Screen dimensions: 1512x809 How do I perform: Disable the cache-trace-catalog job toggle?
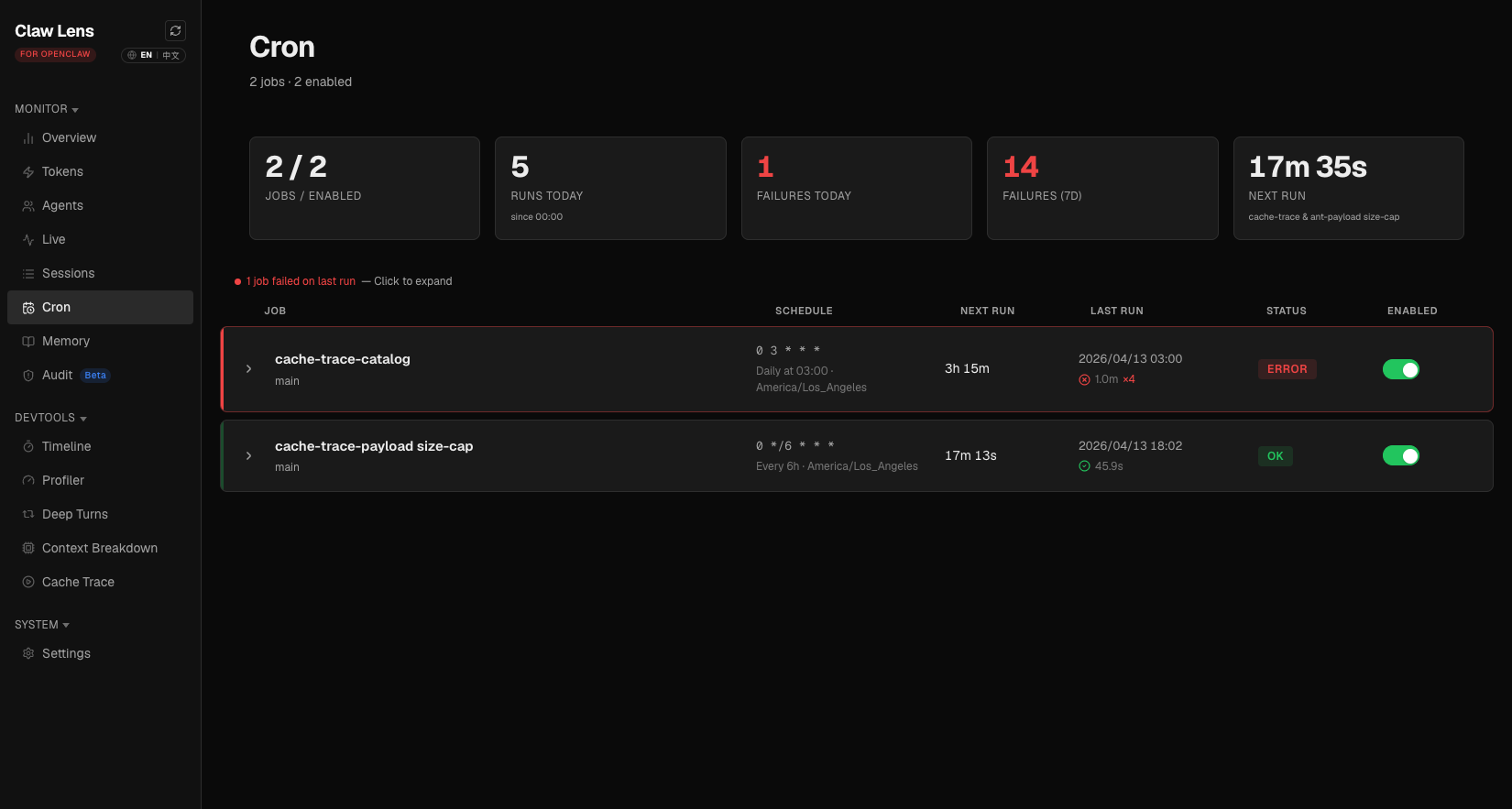pyautogui.click(x=1401, y=369)
